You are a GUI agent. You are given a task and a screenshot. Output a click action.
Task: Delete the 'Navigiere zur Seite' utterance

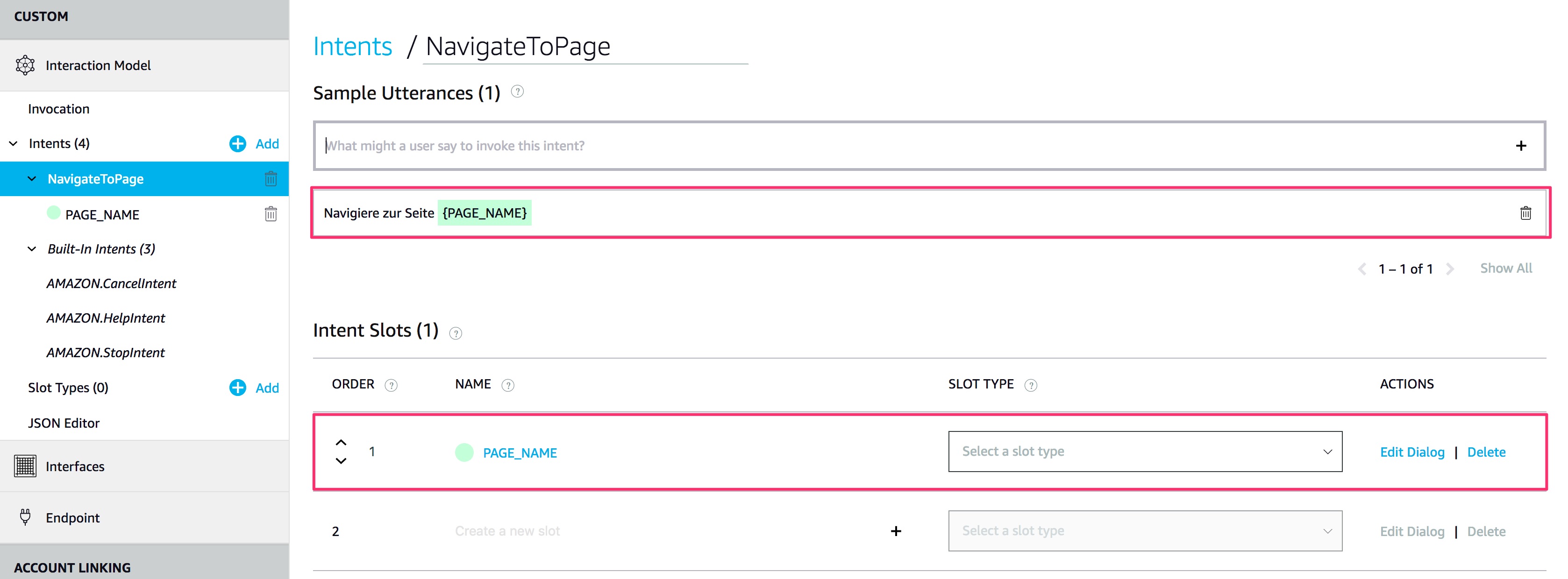pyautogui.click(x=1525, y=213)
